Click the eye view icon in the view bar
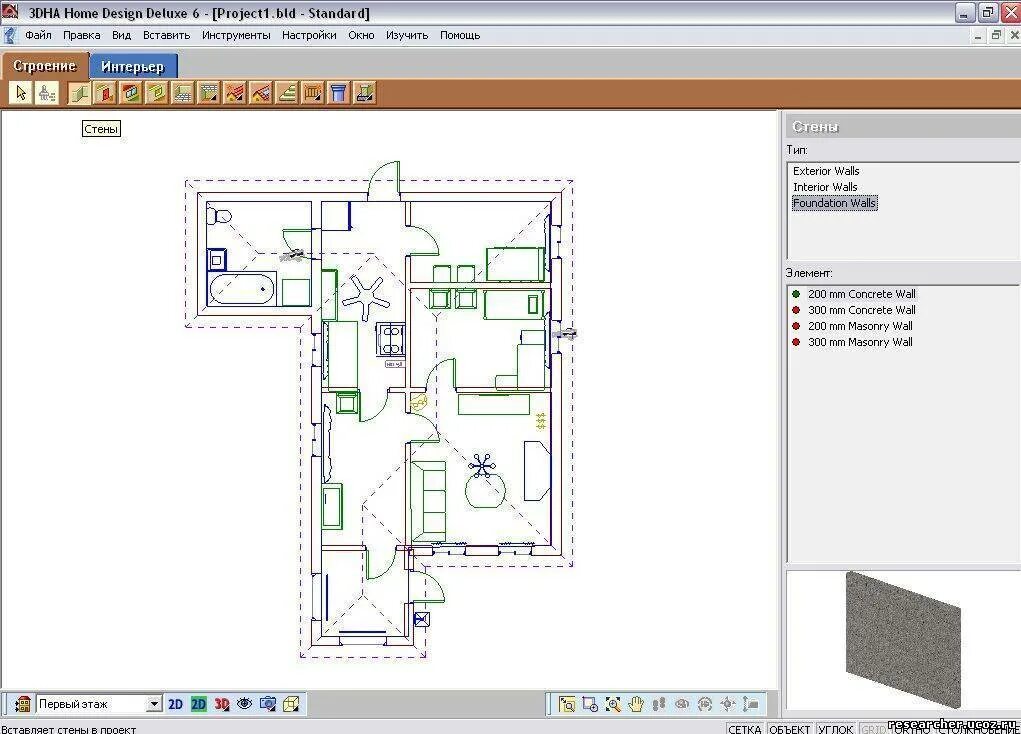The image size is (1021, 734). click(x=245, y=703)
